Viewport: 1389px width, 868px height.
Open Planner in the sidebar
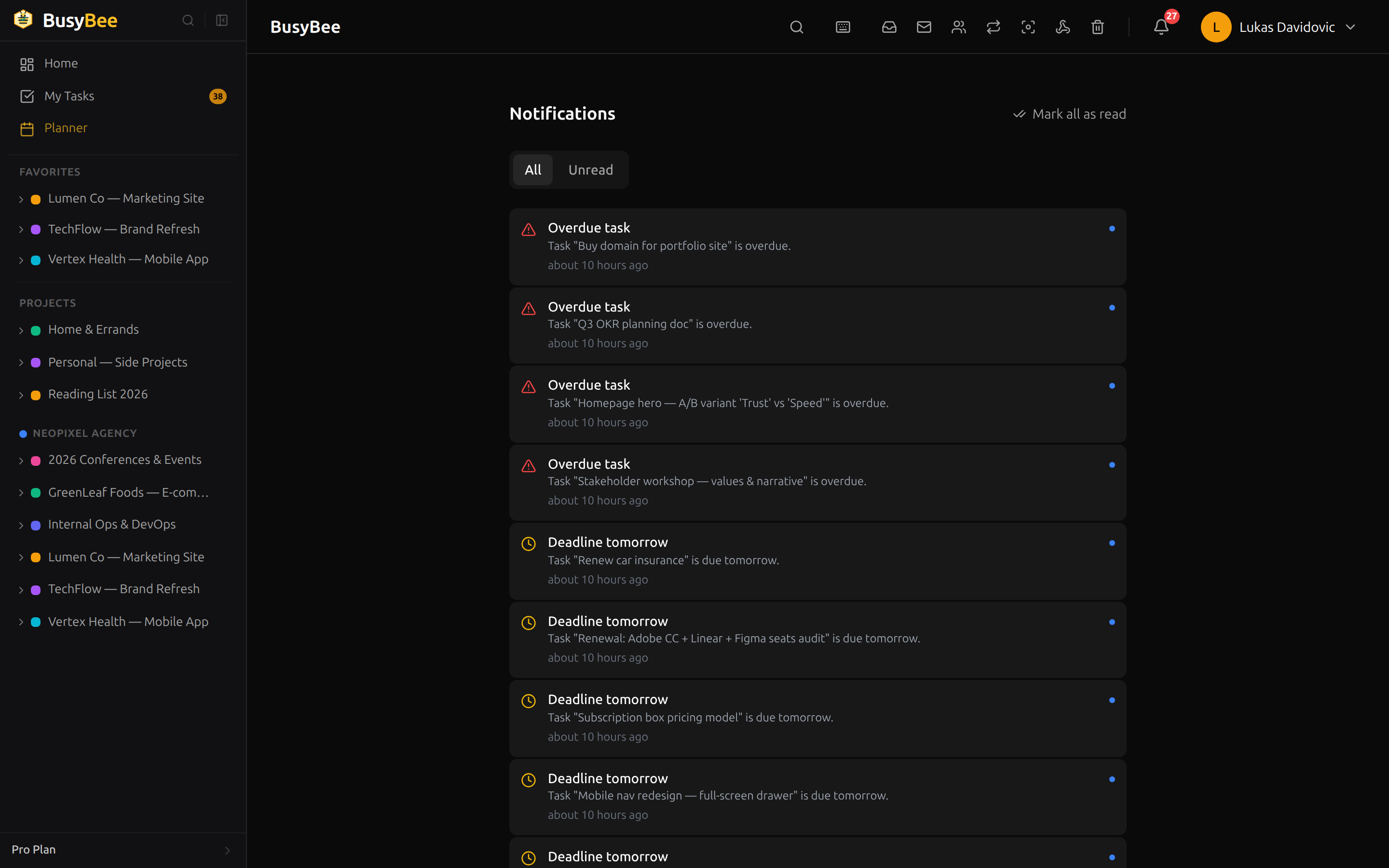pyautogui.click(x=123, y=128)
